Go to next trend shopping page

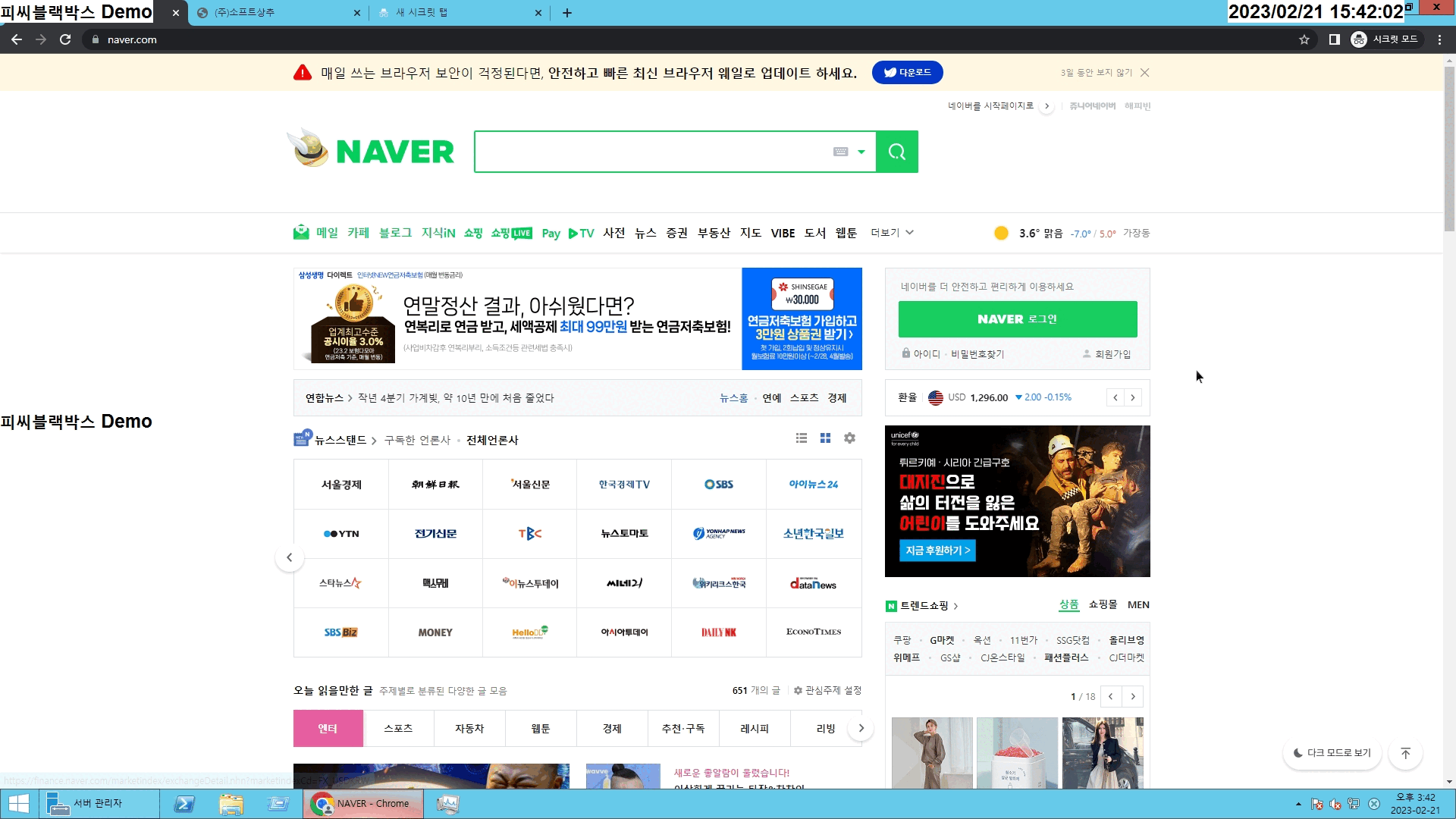pos(1133,697)
